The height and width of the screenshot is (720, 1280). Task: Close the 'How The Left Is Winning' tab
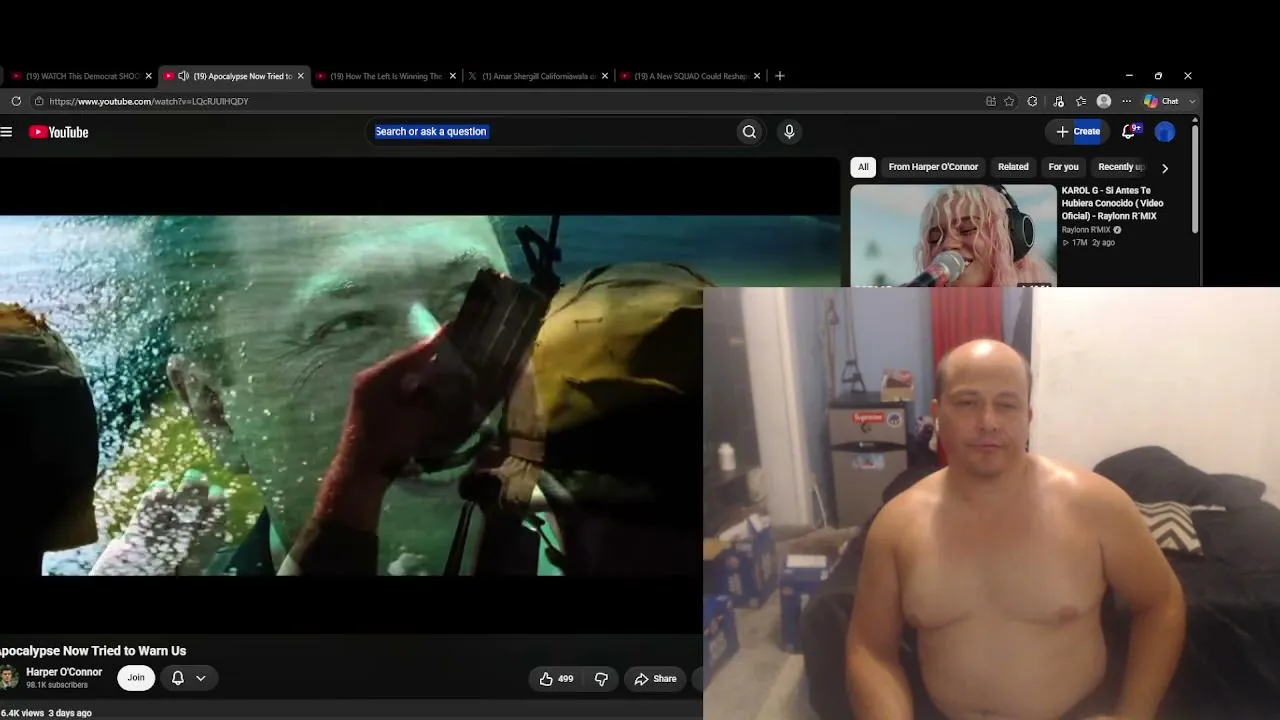(453, 76)
